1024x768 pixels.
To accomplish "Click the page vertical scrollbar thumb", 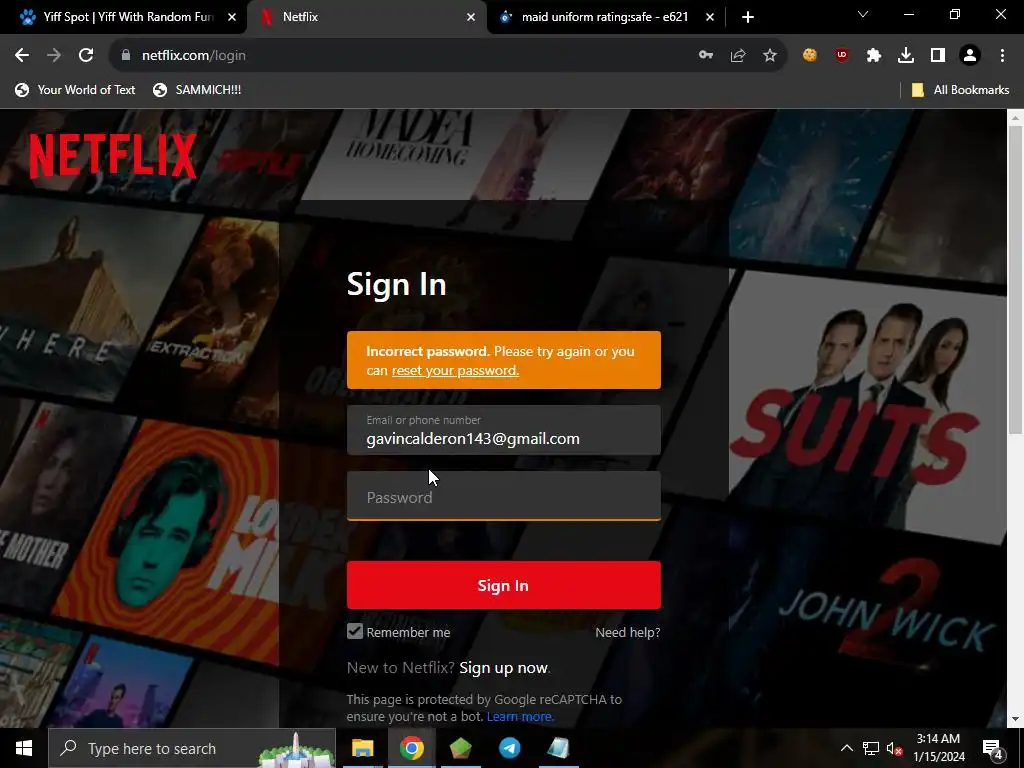I will pyautogui.click(x=1015, y=280).
